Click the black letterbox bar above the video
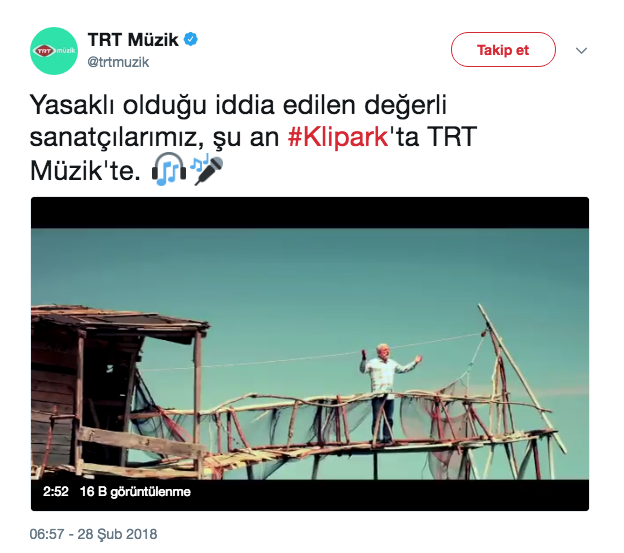This screenshot has width=624, height=553. coord(310,212)
